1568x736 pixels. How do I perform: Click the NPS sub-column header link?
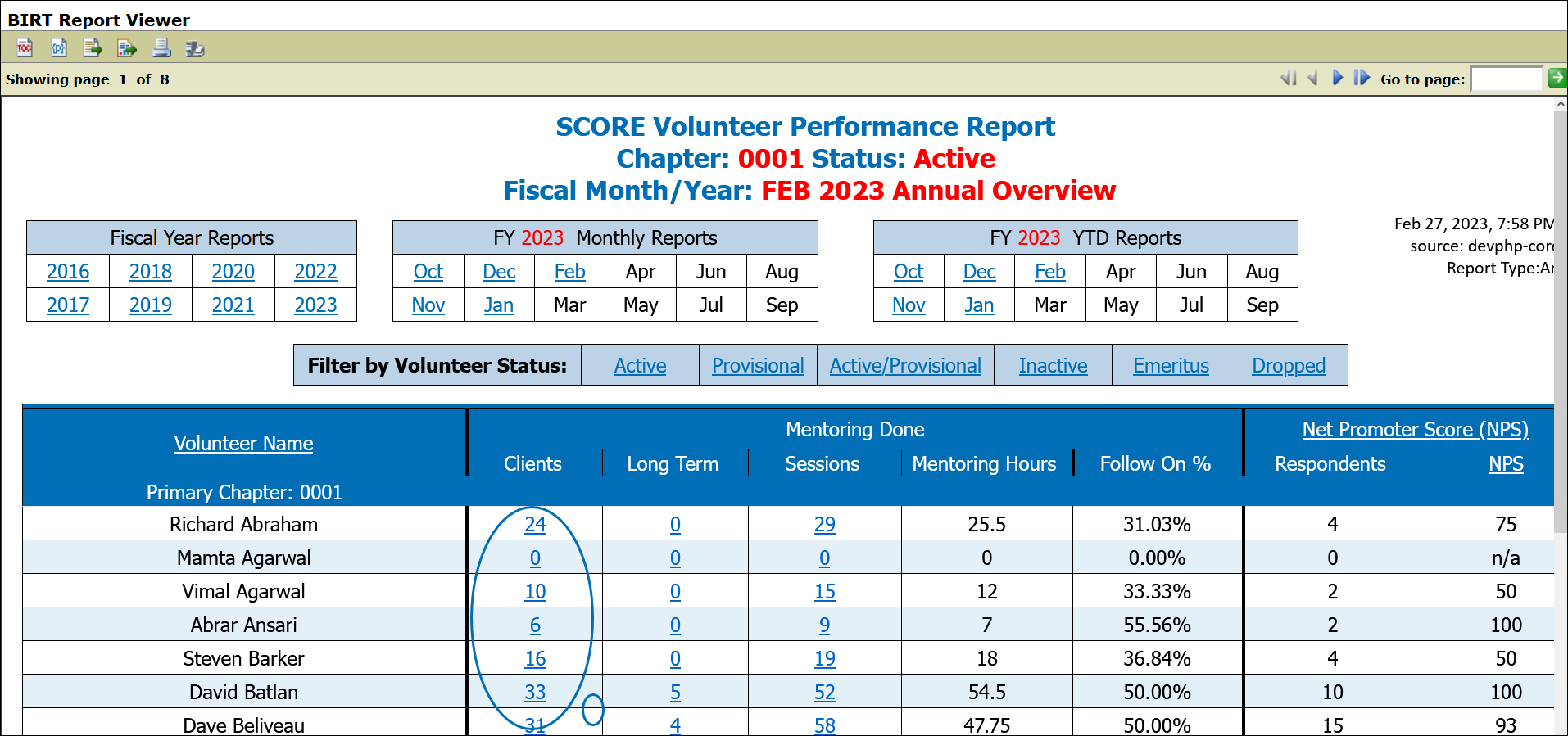(x=1506, y=463)
